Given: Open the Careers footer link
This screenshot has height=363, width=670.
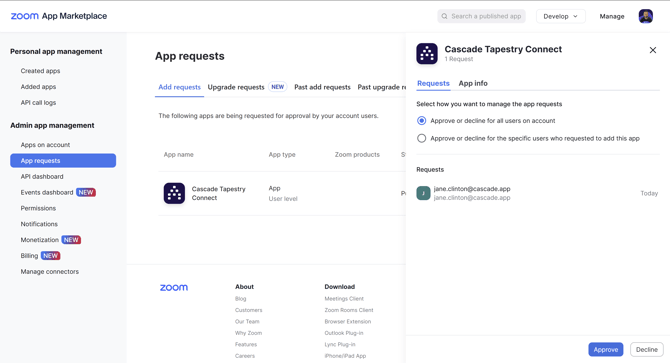Looking at the screenshot, I should coord(244,356).
